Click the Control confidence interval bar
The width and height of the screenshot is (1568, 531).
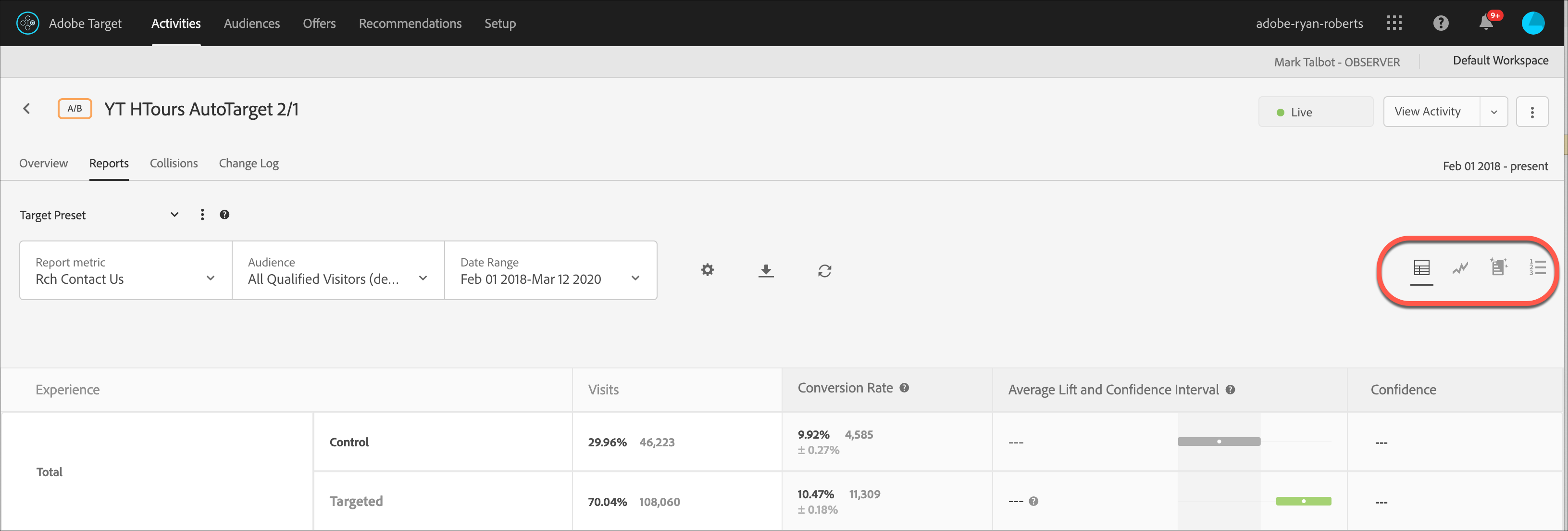(1219, 442)
